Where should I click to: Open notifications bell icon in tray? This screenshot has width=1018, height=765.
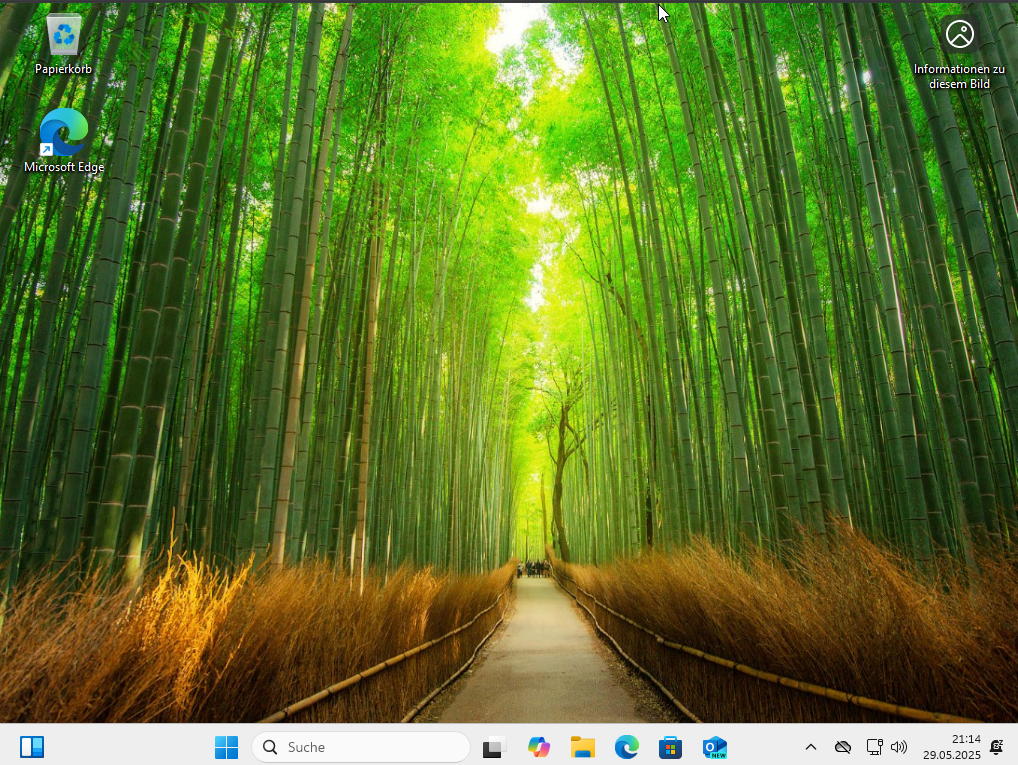pyautogui.click(x=996, y=747)
